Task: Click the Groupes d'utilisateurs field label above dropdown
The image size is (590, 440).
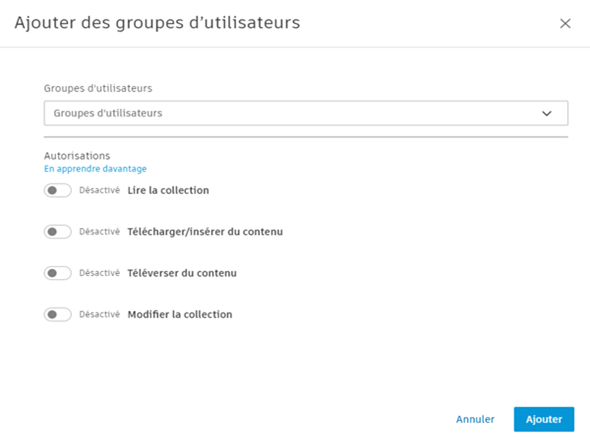Action: pos(98,88)
